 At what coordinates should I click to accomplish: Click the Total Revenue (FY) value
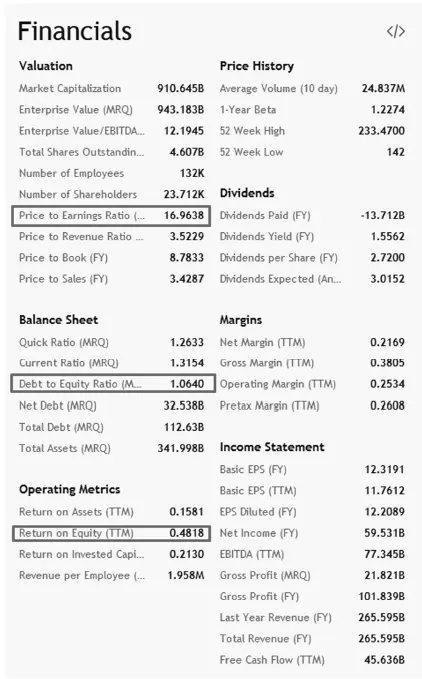click(381, 639)
